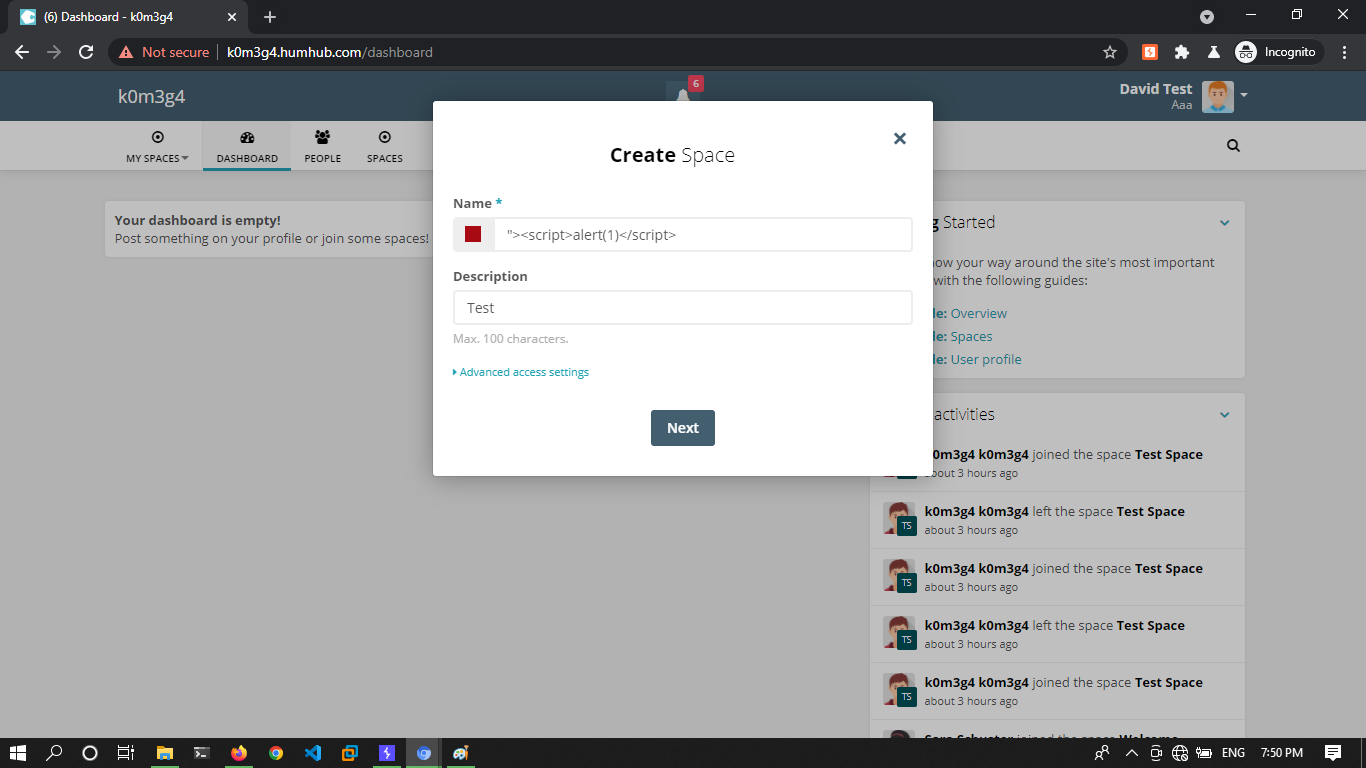
Task: Click the tab search dropdown arrow
Action: (x=1207, y=17)
